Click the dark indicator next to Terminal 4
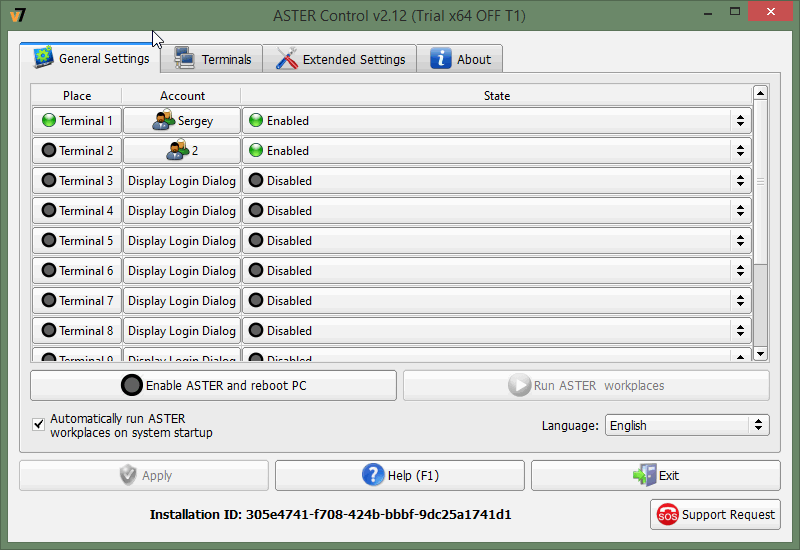 click(48, 211)
